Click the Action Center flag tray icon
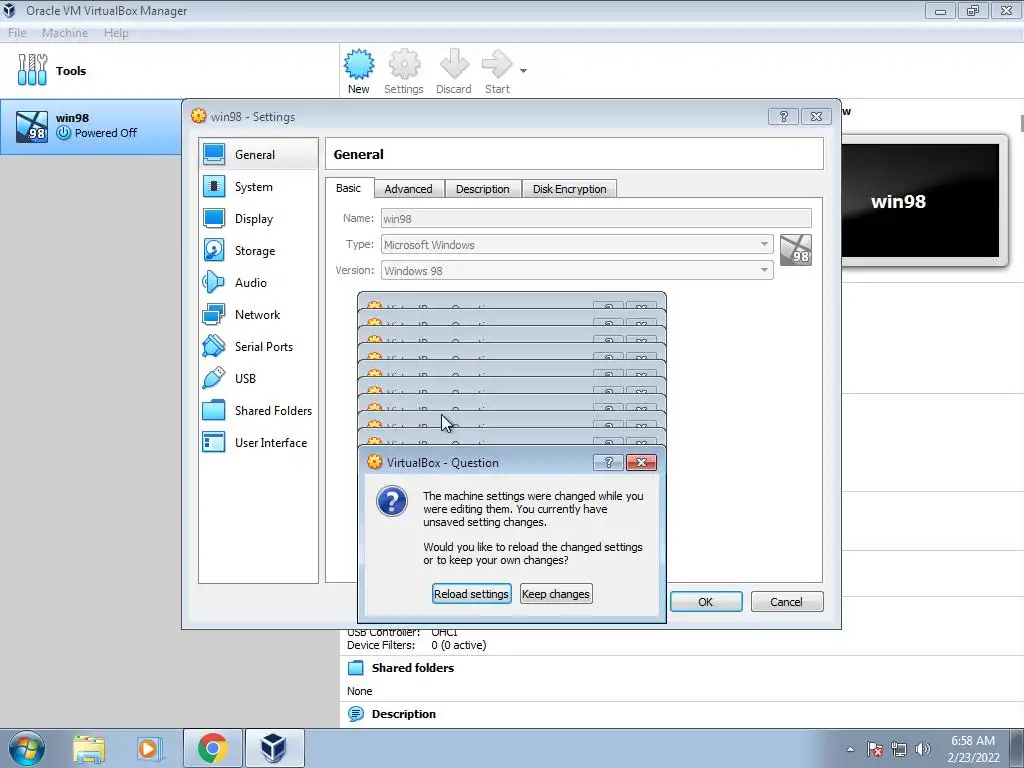The image size is (1024, 768). tap(875, 749)
